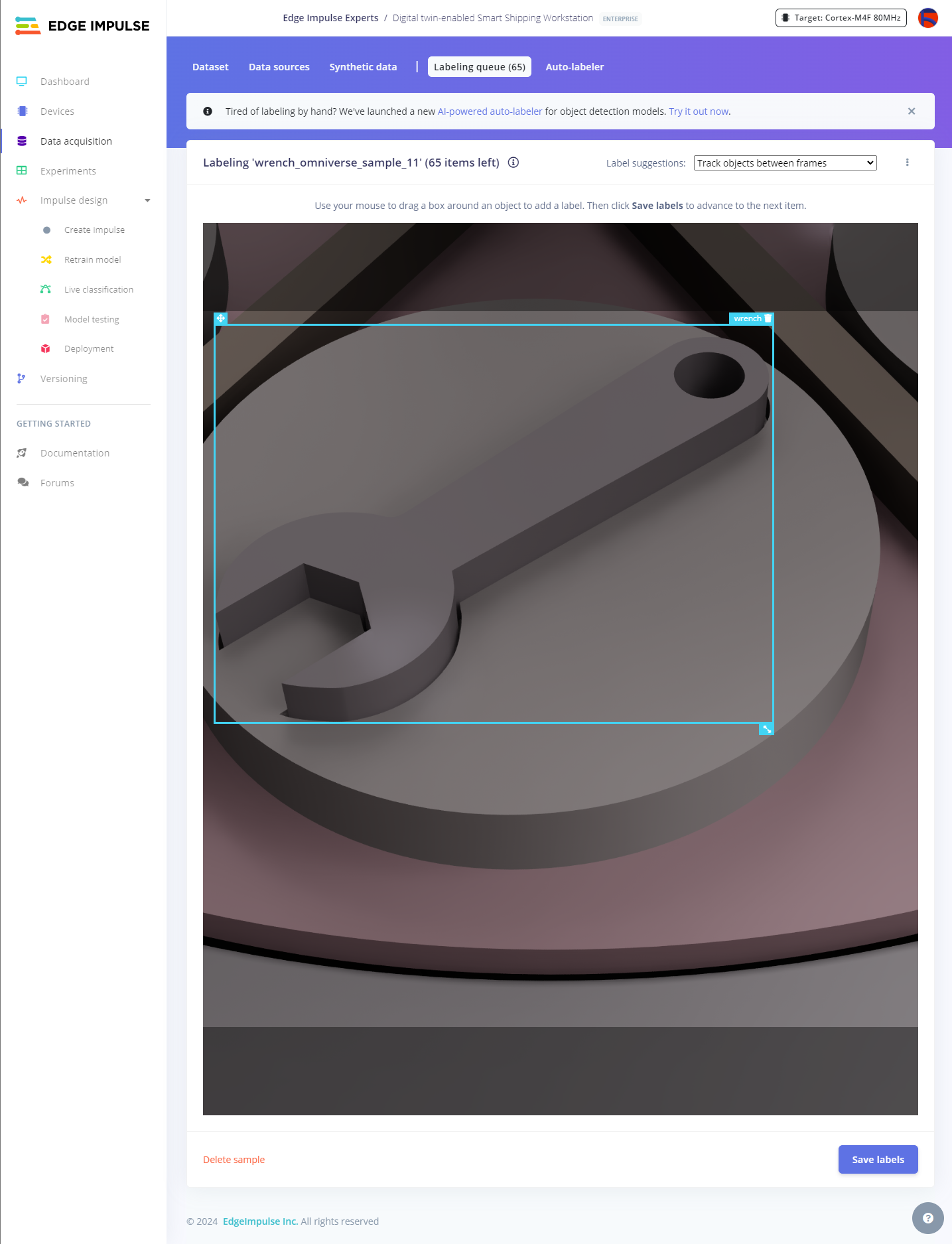This screenshot has width=952, height=1244.
Task: Collapse the Impulse design menu arrow
Action: coord(147,200)
